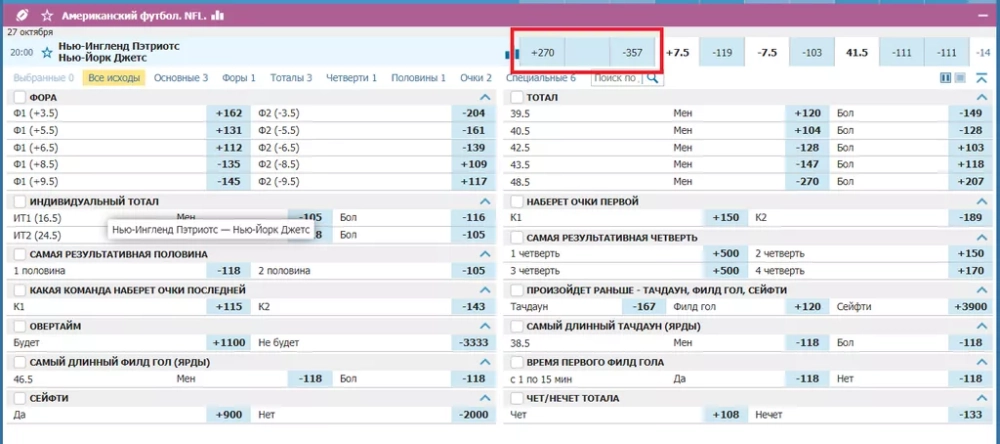Star the Patriots vs Jets match
Viewport: 1000px width, 444px height.
47,51
